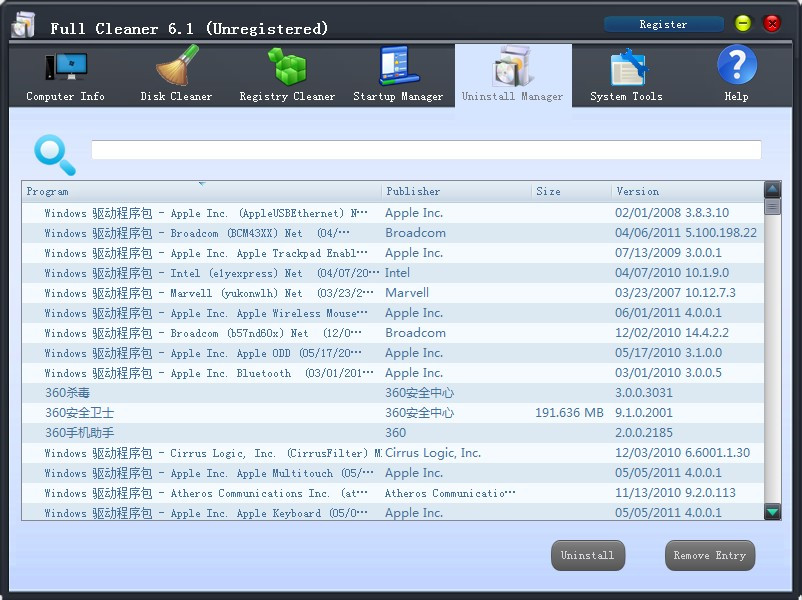Screen dimensions: 802x600
Task: Focus the program search field
Action: coord(426,149)
